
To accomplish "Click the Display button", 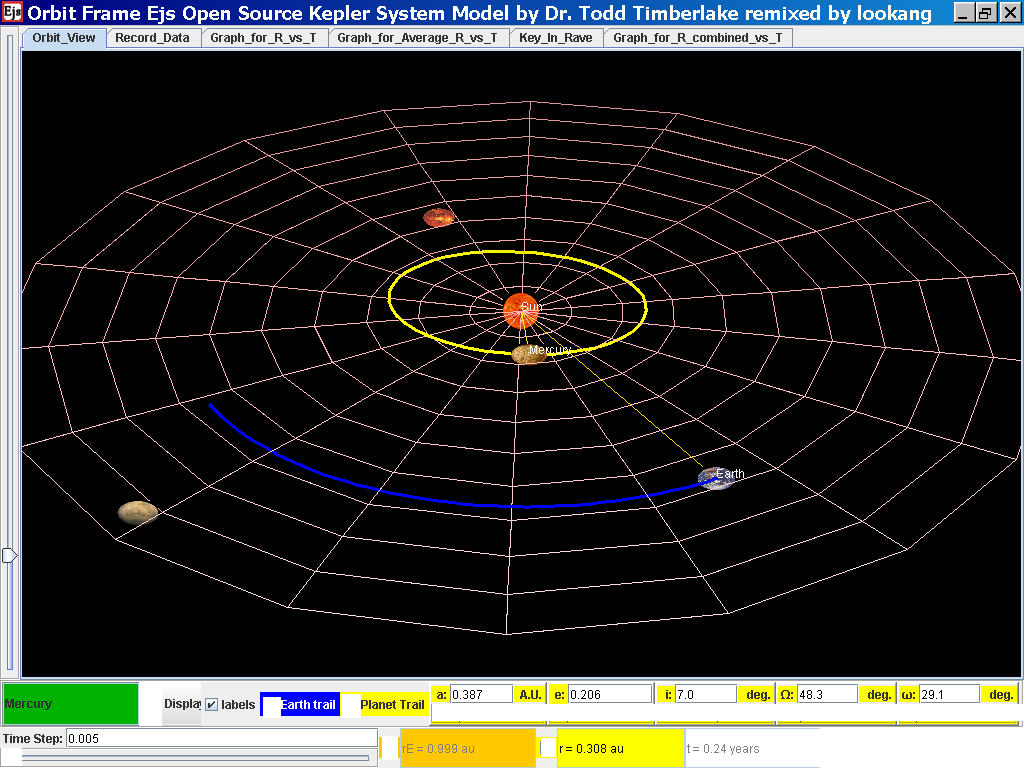I will [182, 704].
